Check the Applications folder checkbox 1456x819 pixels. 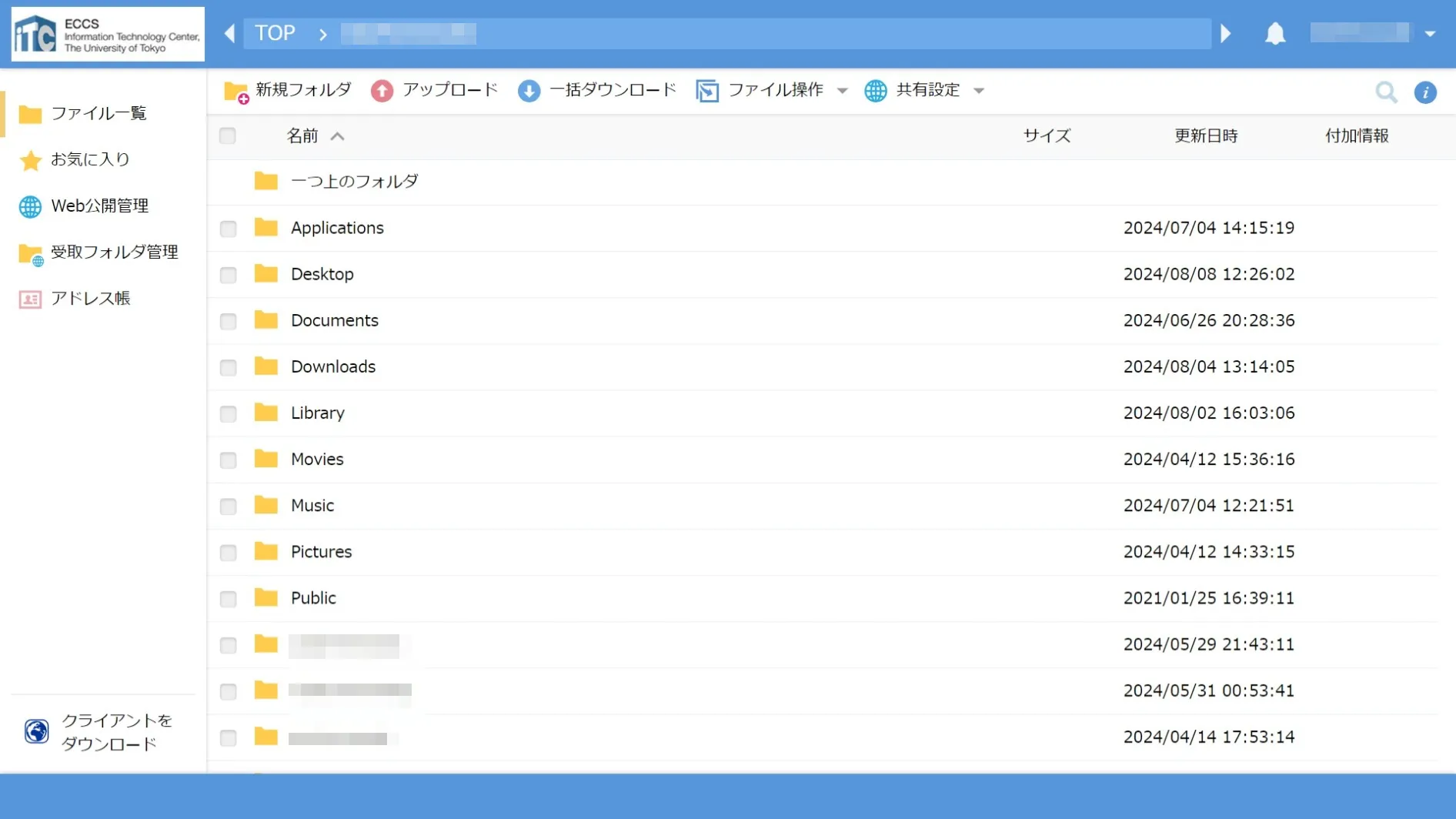tap(228, 229)
